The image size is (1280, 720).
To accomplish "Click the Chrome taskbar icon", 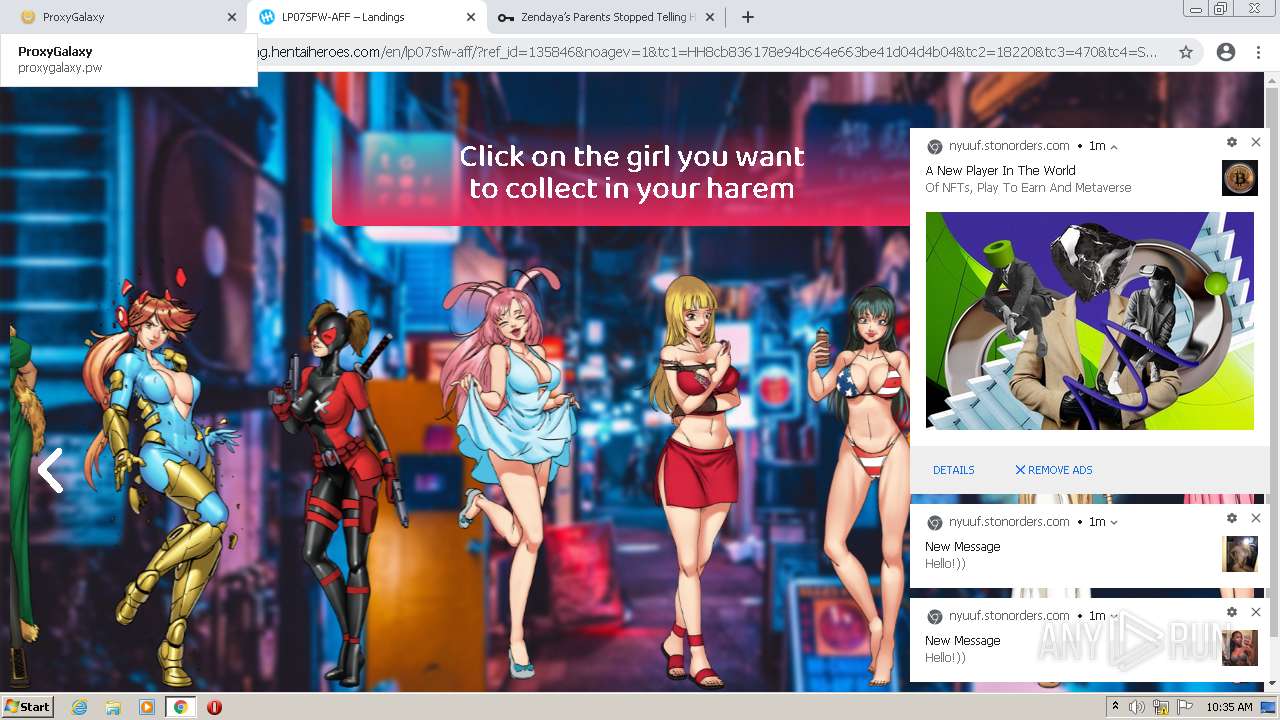I will (x=180, y=707).
